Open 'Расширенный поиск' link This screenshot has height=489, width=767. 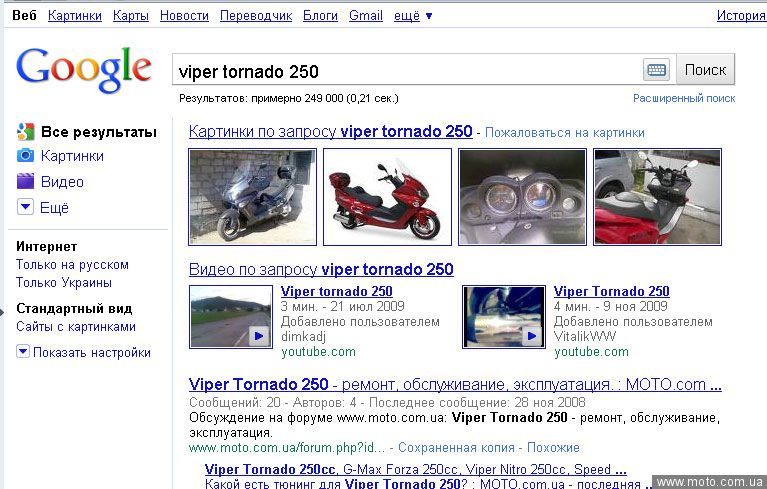684,98
